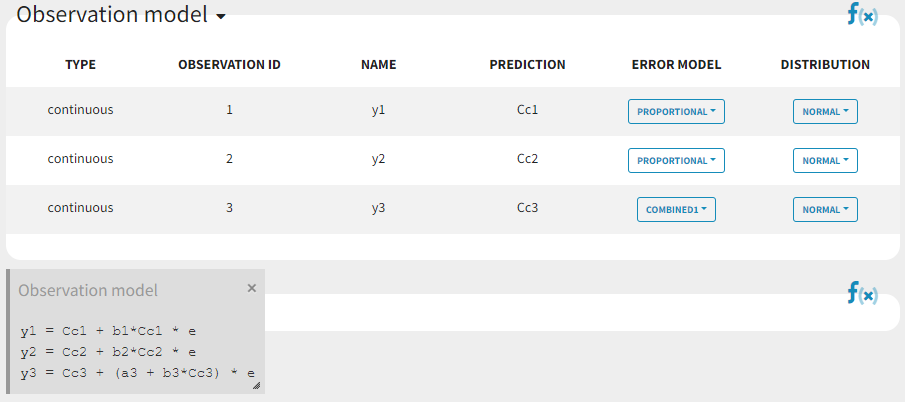Grab the popup resize handle corner
Viewport: 905px width, 402px height.
click(x=256, y=385)
